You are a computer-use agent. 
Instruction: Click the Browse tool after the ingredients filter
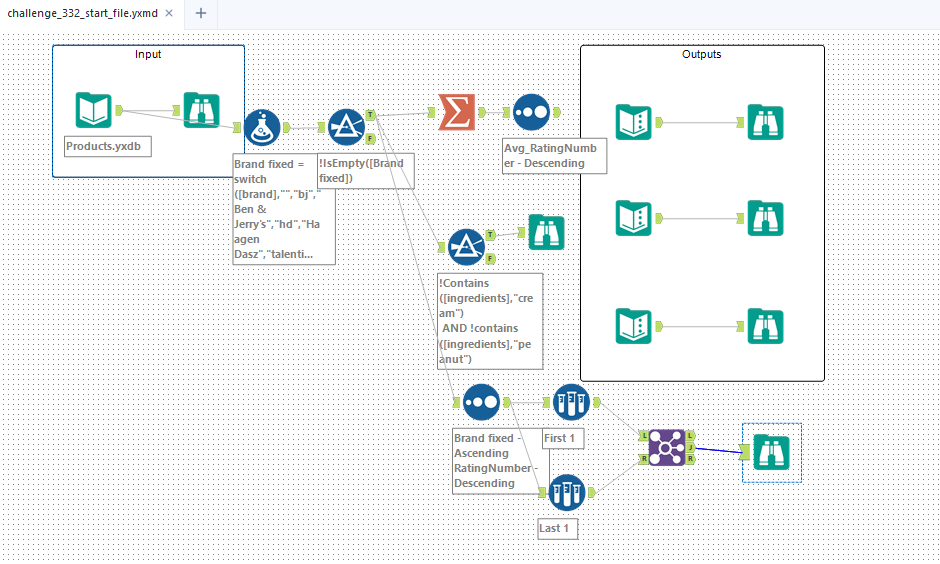click(546, 233)
